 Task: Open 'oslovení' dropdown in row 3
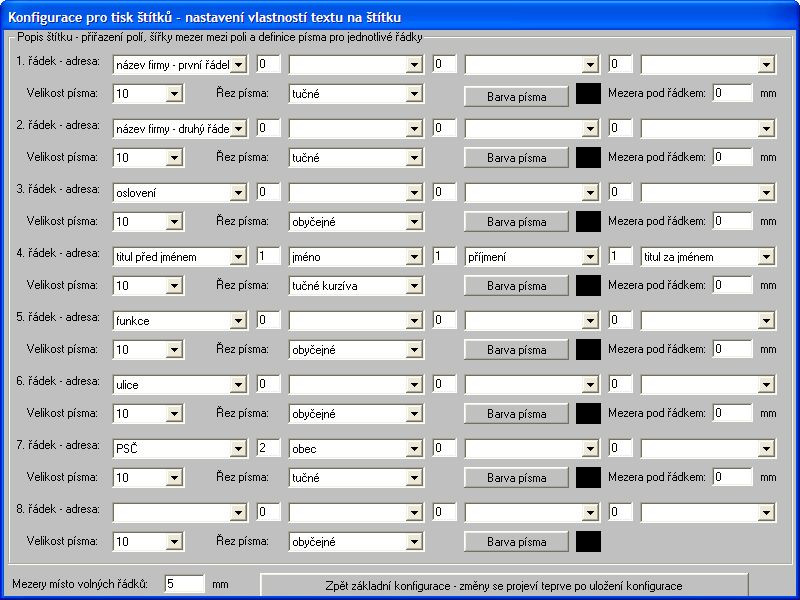[180, 193]
